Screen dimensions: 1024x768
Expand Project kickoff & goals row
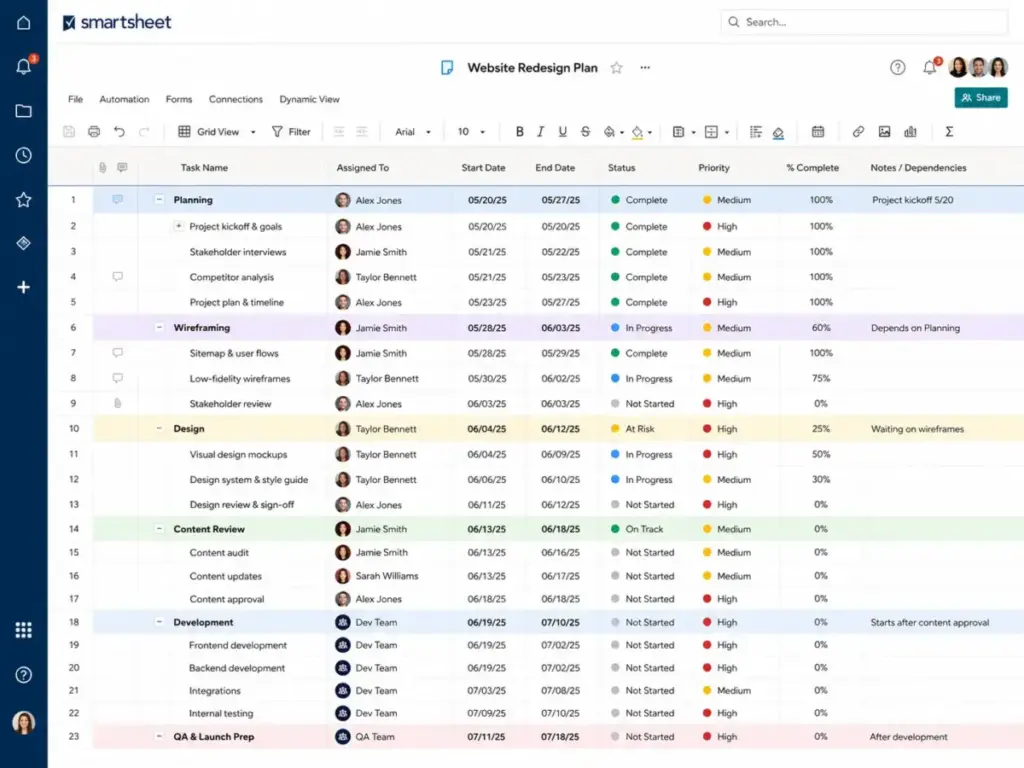[178, 226]
